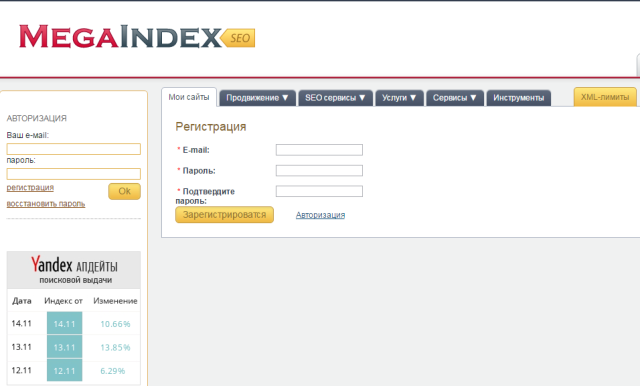Expand the Услуги dropdown menu
The width and height of the screenshot is (640, 386).
click(x=399, y=98)
